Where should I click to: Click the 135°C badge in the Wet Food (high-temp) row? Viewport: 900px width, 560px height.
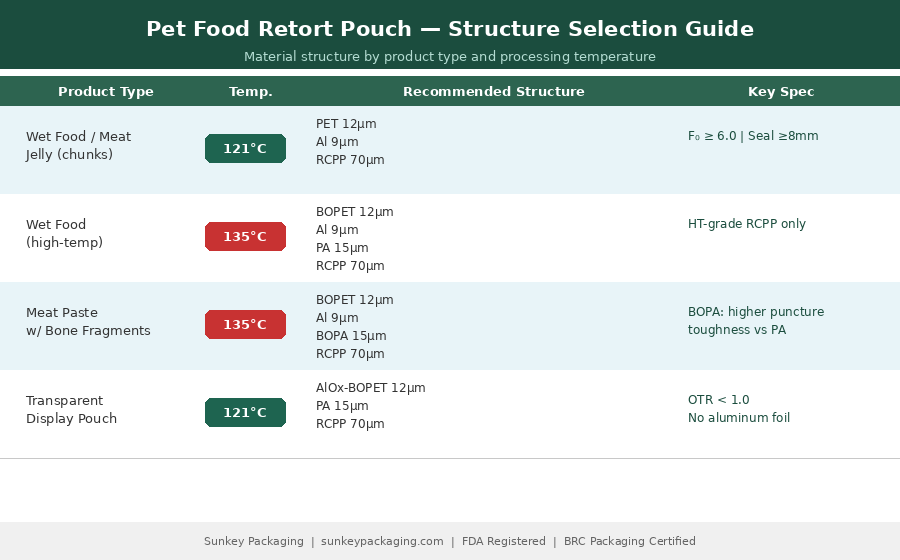[245, 237]
